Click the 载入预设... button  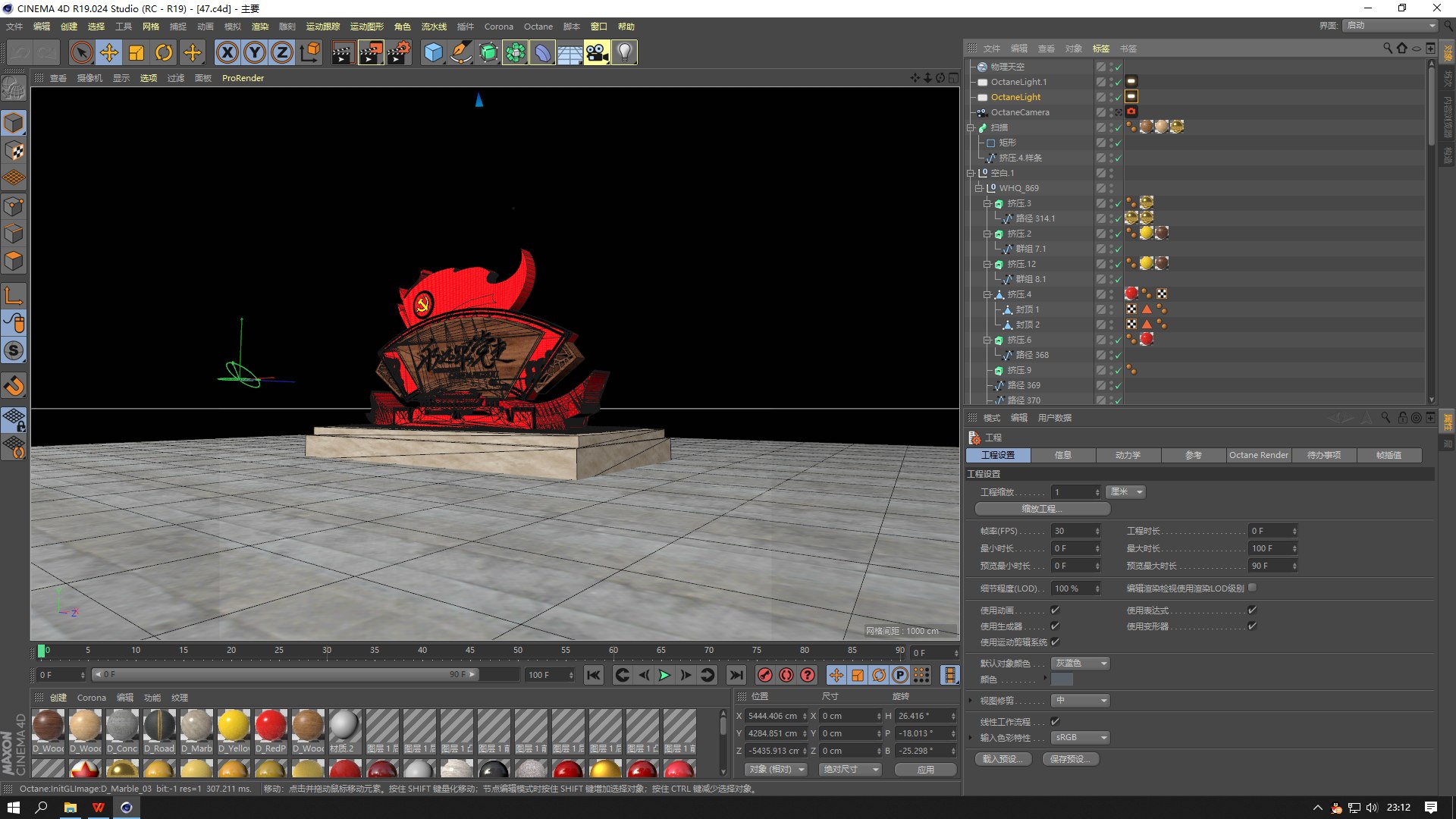(1003, 760)
